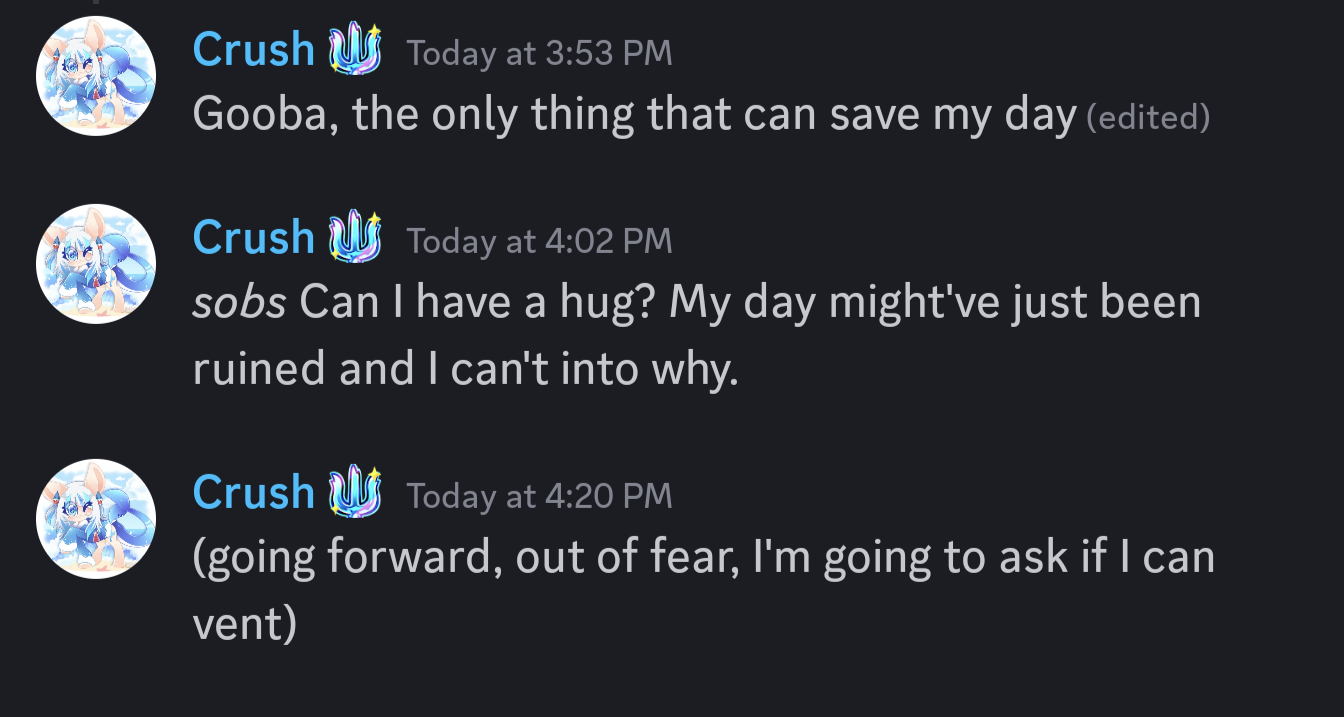Open Crush's avatar on the 3:53 PM message

(x=96, y=76)
